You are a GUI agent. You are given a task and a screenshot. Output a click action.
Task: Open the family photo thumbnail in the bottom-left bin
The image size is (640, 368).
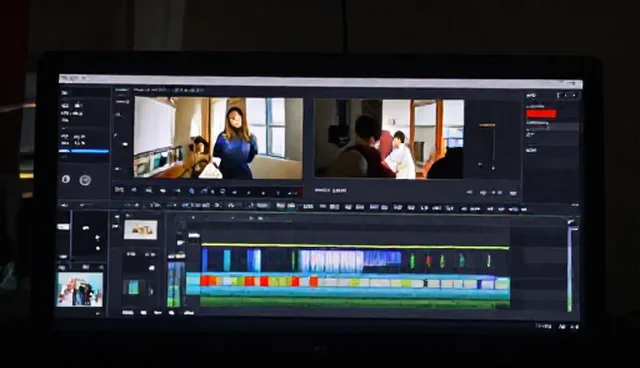pos(80,289)
